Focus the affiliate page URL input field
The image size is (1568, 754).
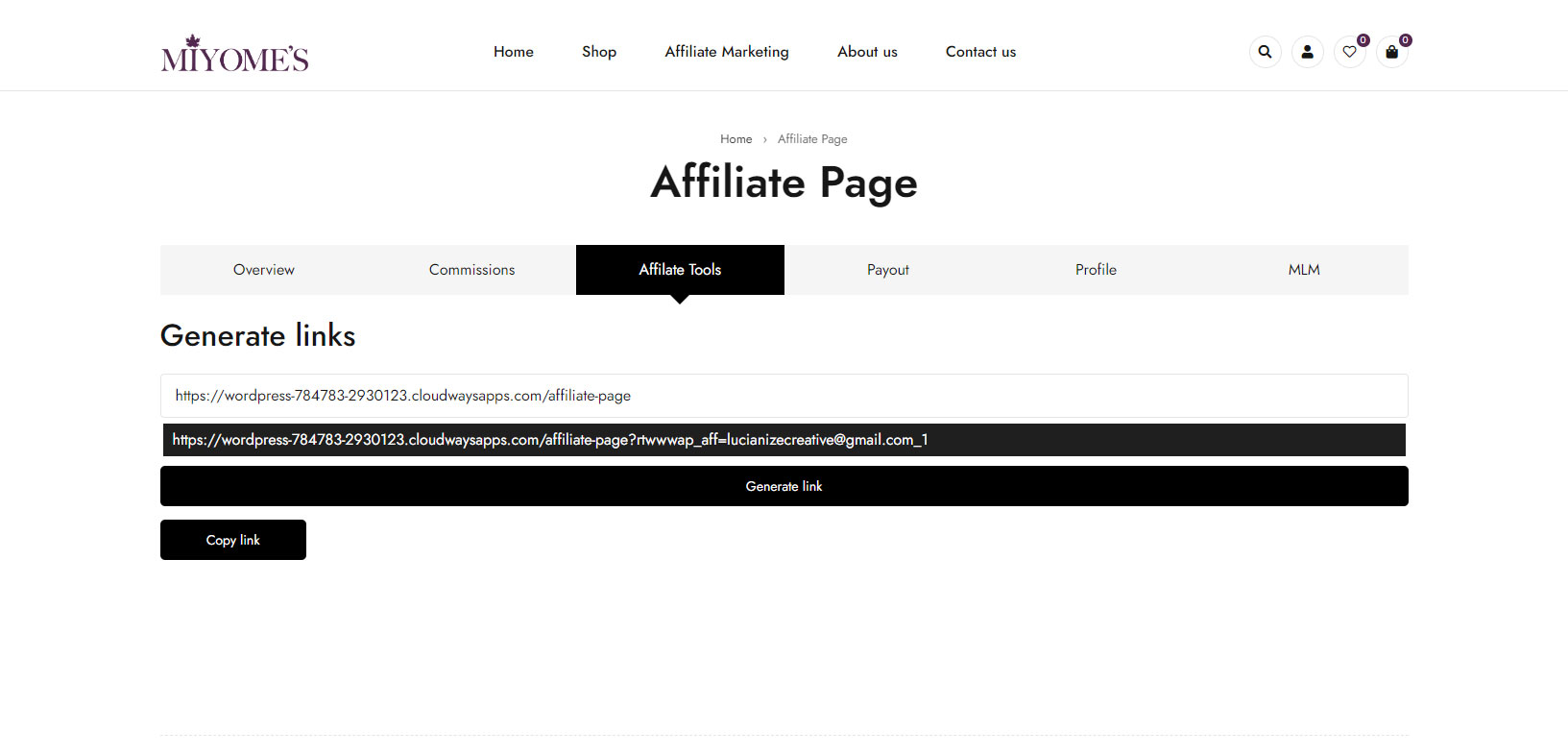click(784, 396)
